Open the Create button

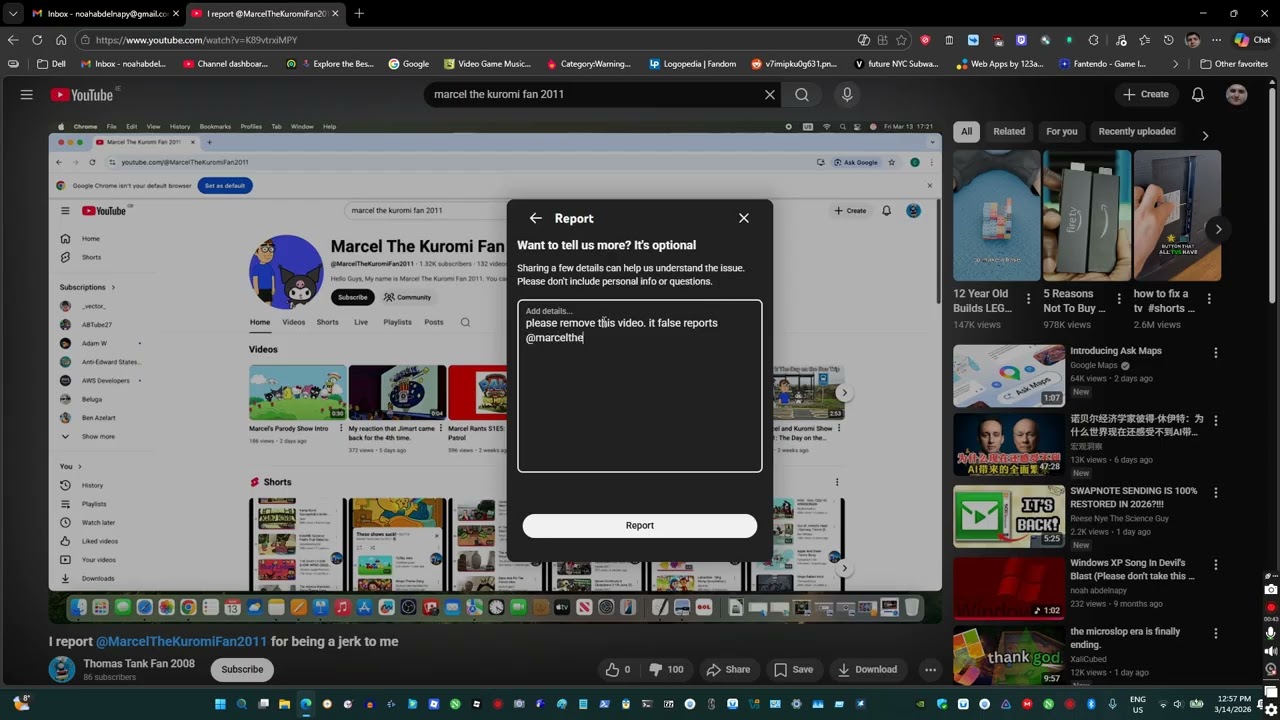pos(1146,94)
